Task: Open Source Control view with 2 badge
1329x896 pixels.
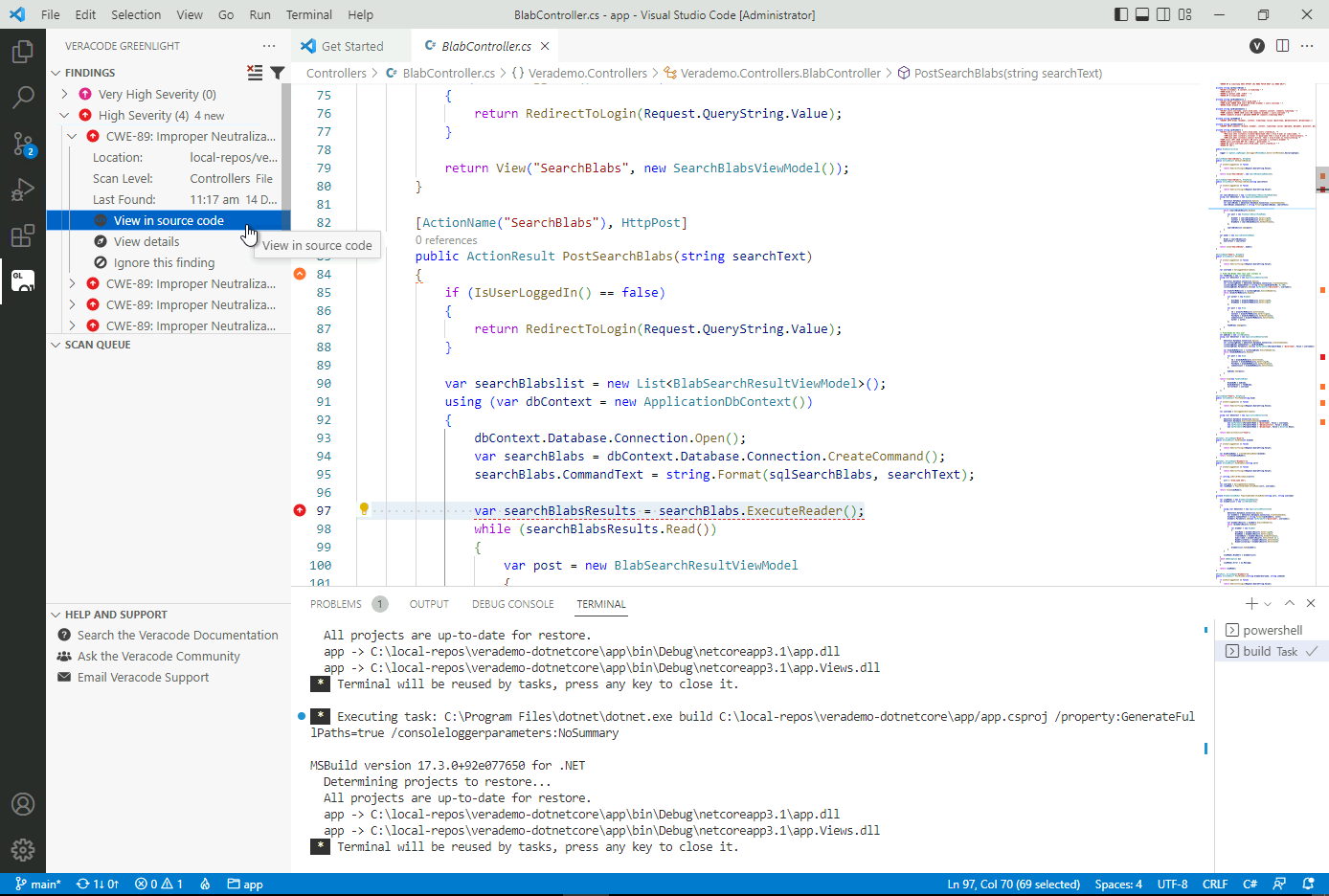Action: coord(23,144)
